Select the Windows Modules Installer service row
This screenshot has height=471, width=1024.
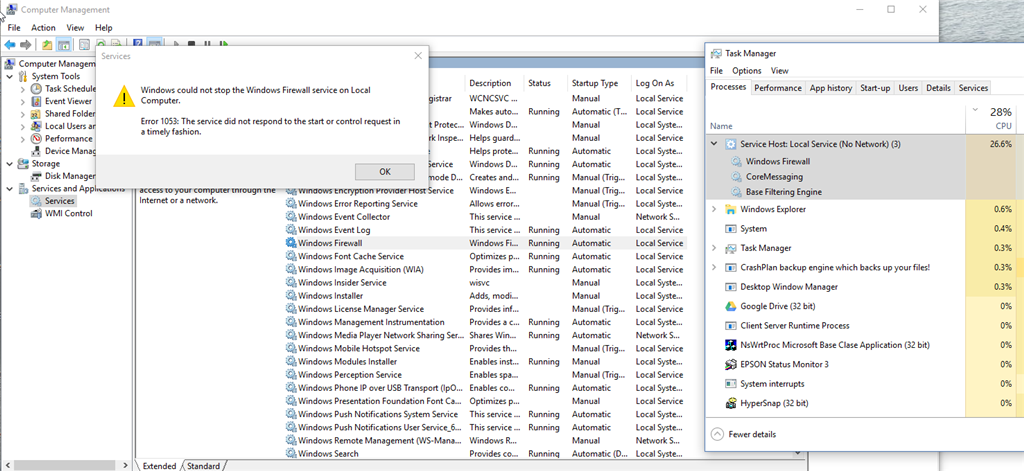point(485,361)
